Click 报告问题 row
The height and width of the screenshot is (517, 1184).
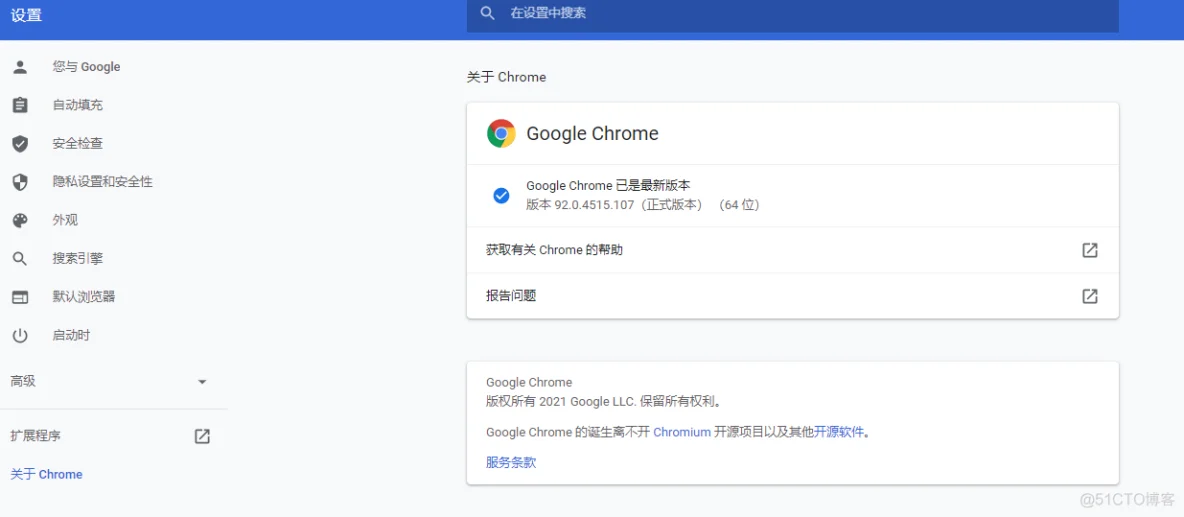(x=792, y=296)
